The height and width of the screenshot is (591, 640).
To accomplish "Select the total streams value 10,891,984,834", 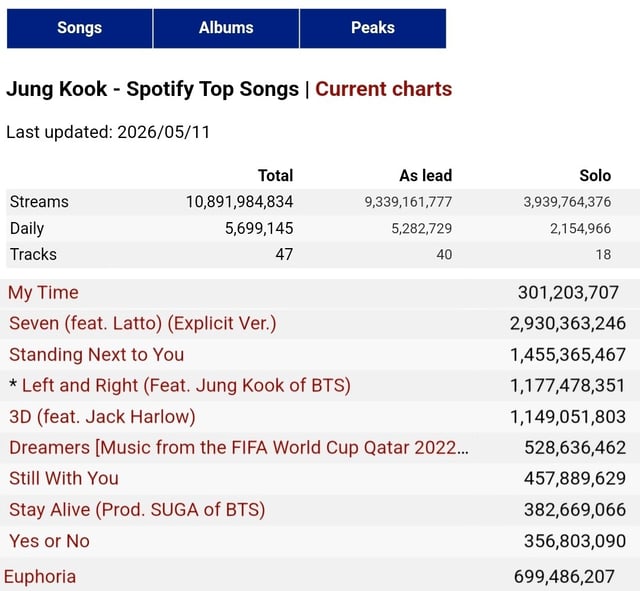I will (x=240, y=202).
